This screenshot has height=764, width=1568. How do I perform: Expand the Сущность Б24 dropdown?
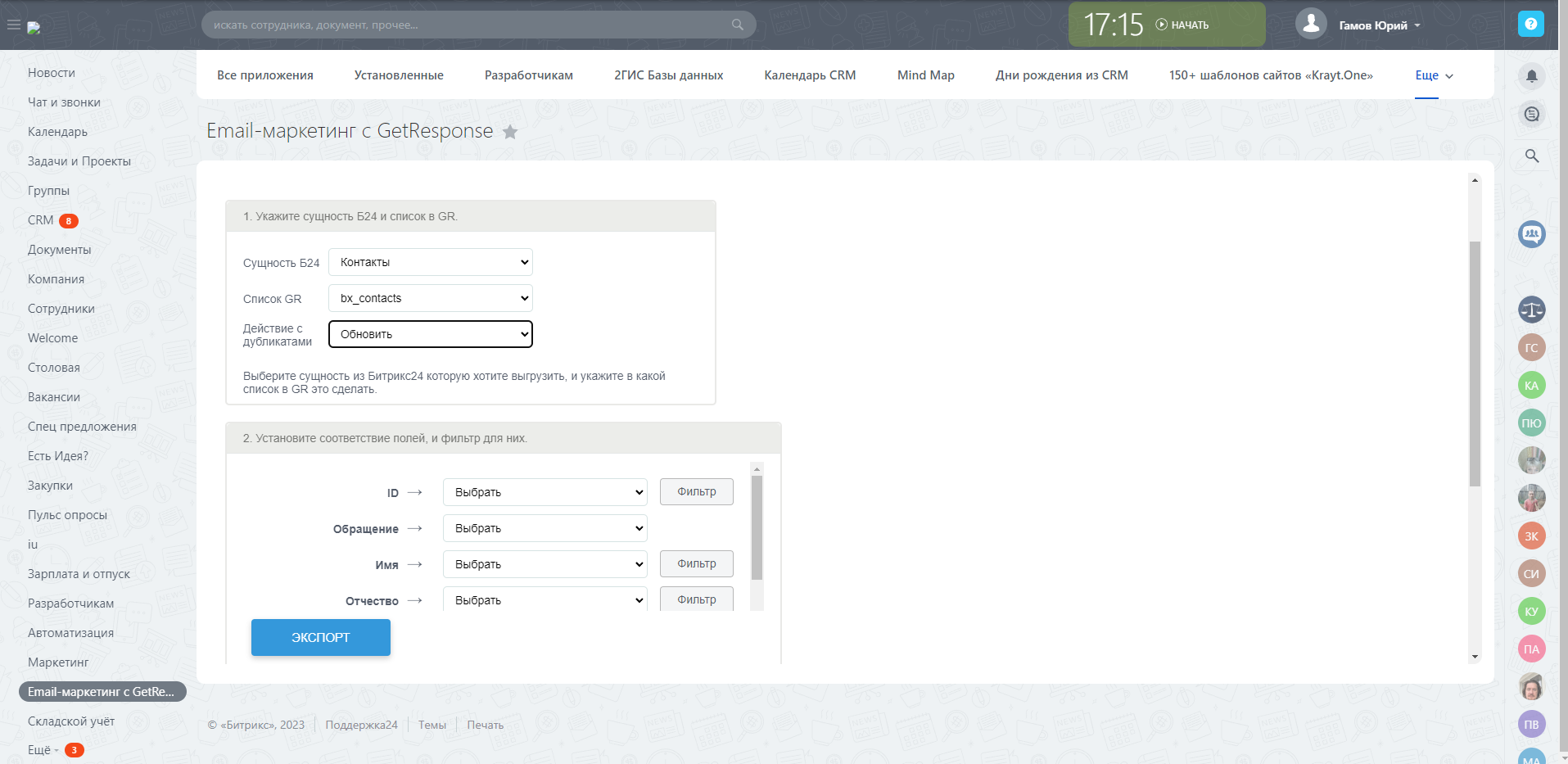click(431, 262)
